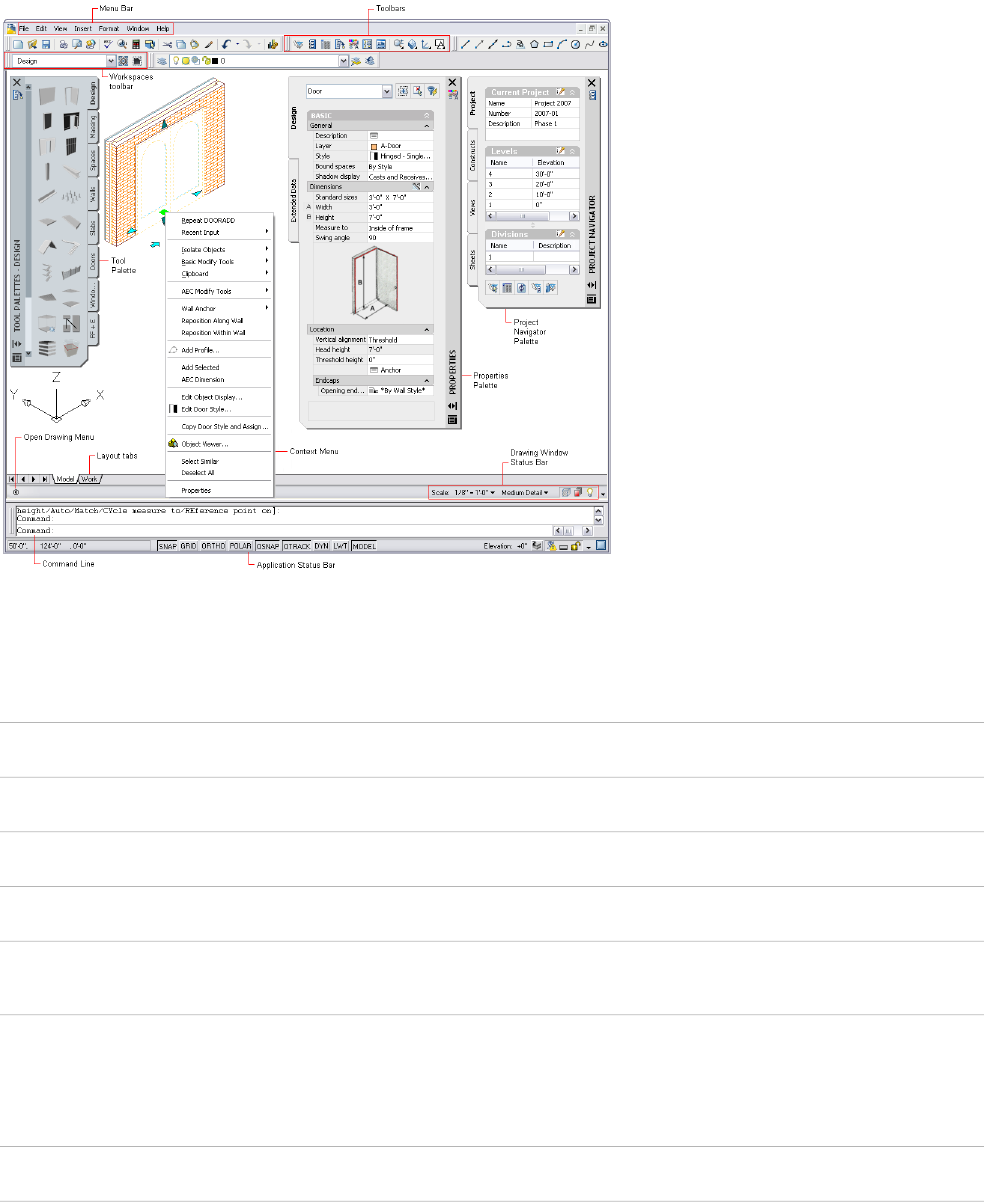This screenshot has height=1202, width=984.
Task: Open the Format menu
Action: pyautogui.click(x=109, y=28)
